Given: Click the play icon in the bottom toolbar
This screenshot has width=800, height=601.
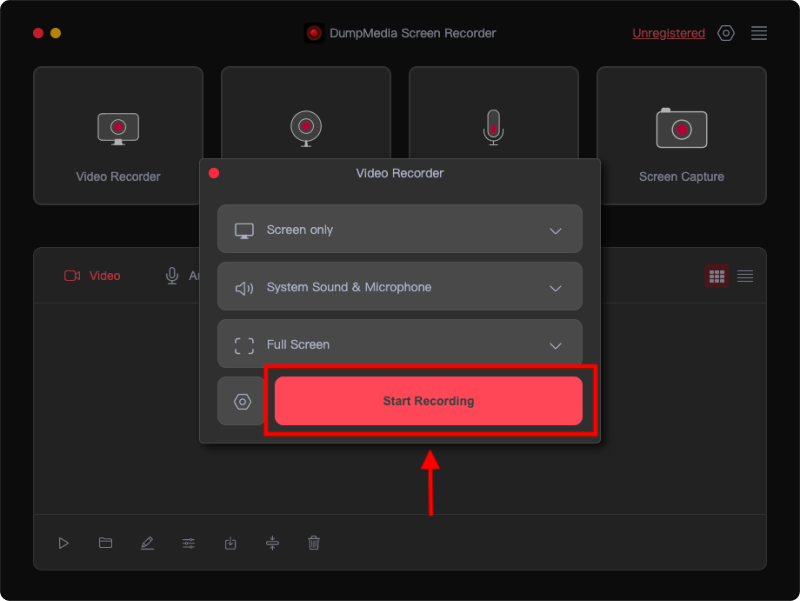Looking at the screenshot, I should [63, 543].
